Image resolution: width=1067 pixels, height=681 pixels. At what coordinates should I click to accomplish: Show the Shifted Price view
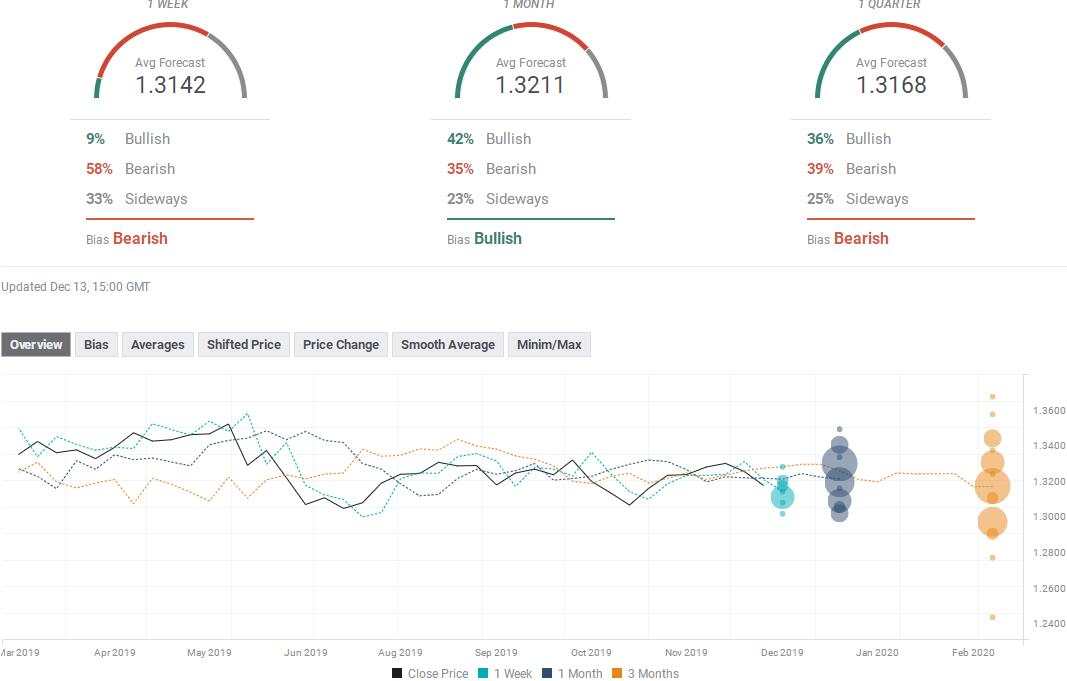(x=244, y=344)
